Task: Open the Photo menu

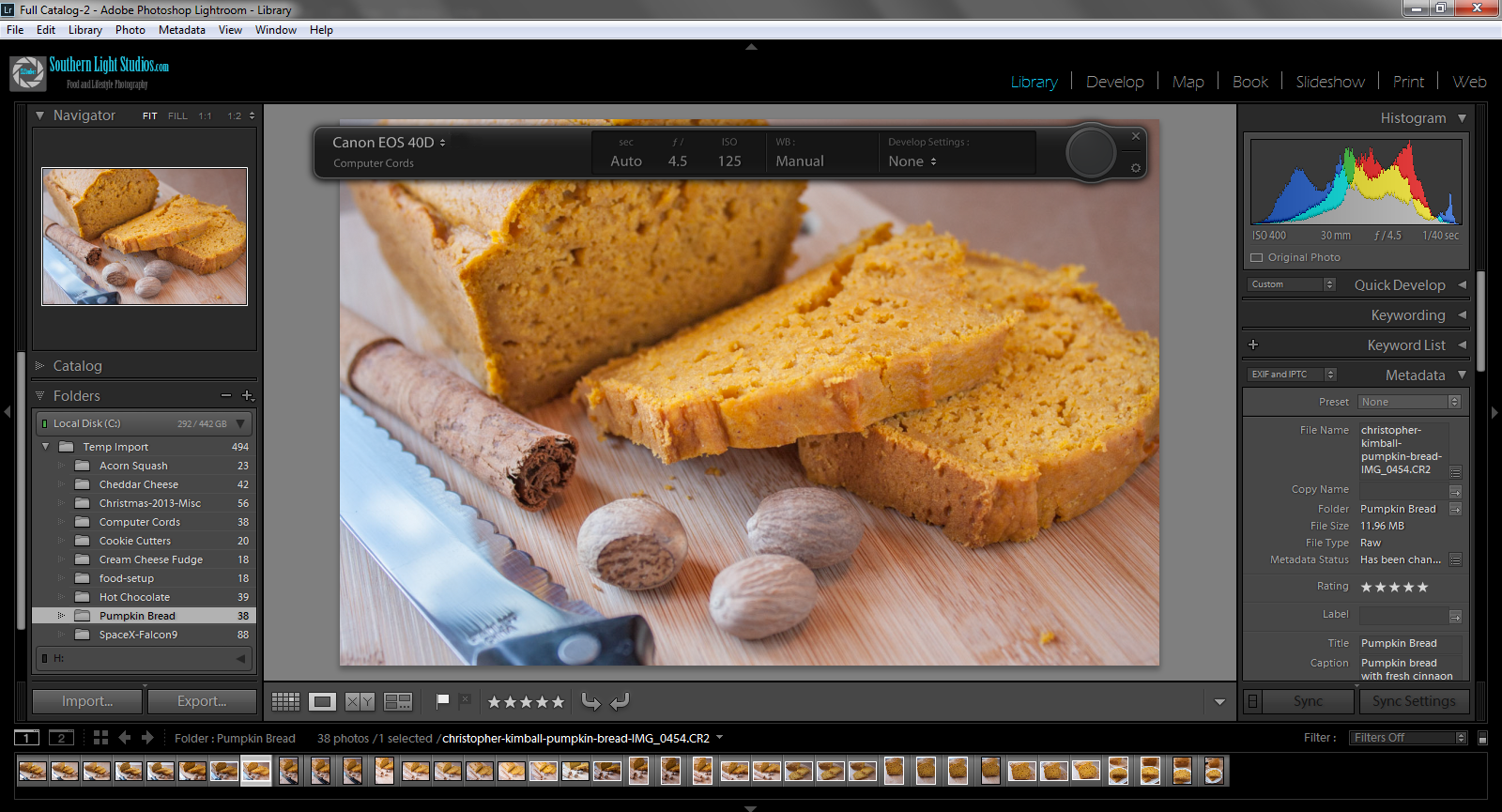Action: pyautogui.click(x=130, y=30)
